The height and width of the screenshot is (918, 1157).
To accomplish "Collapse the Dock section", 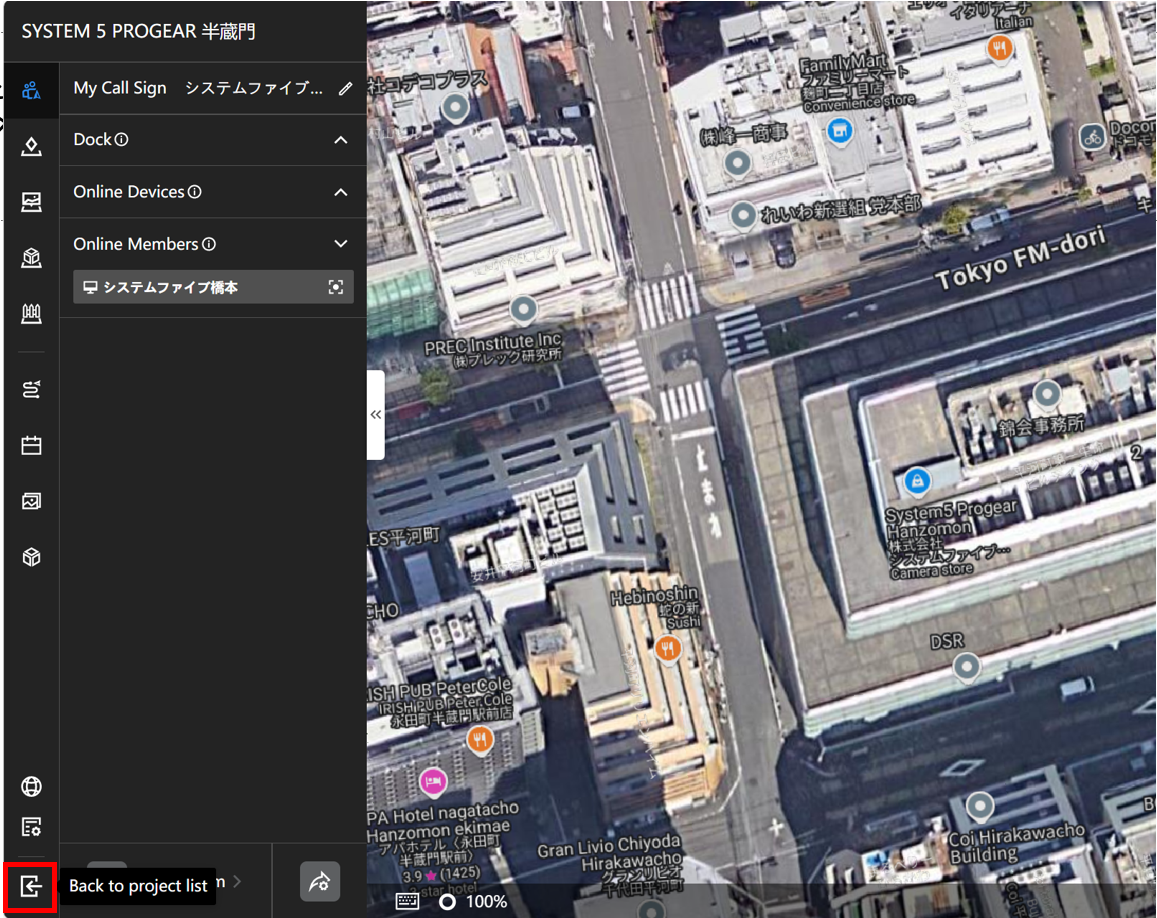I will click(340, 140).
